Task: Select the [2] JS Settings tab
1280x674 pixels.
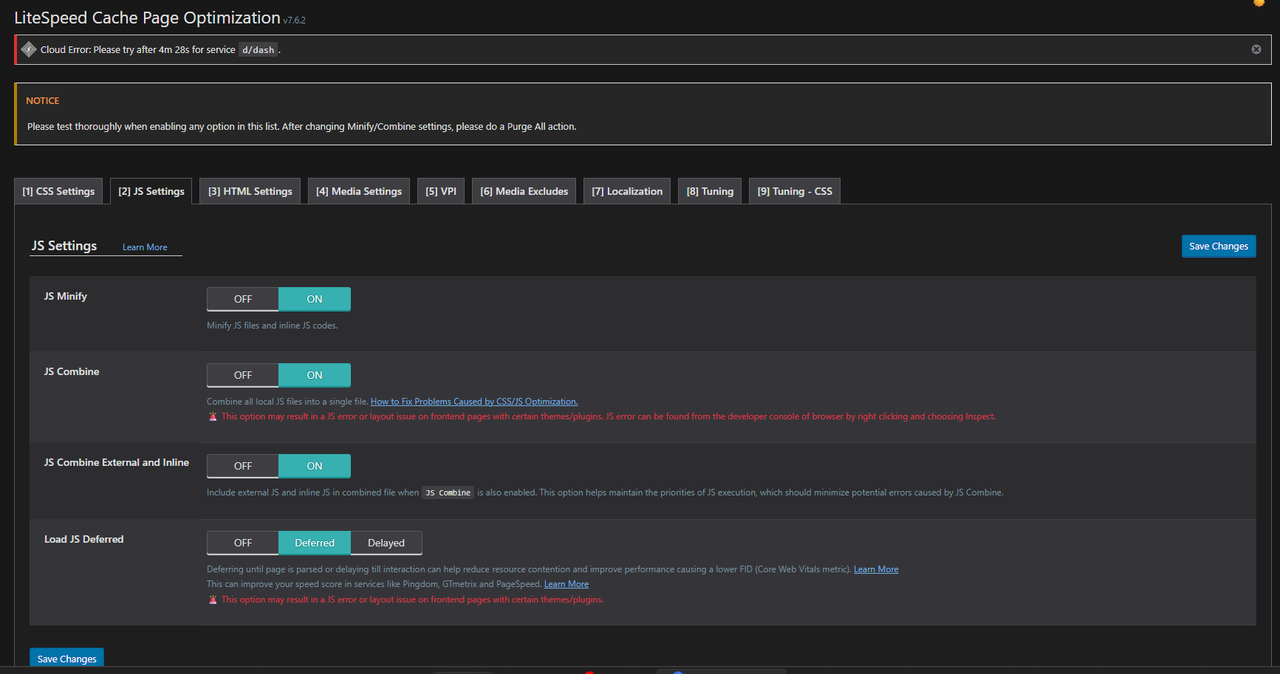Action: click(151, 191)
